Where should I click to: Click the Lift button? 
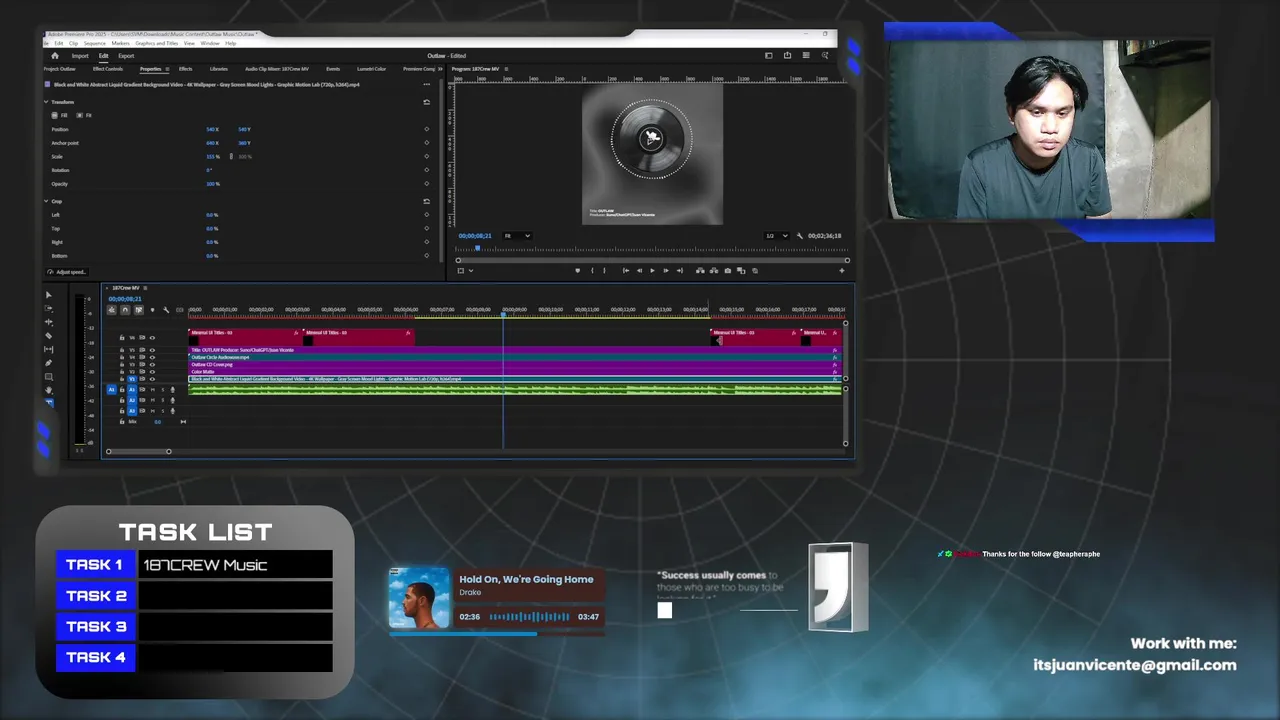coord(700,270)
